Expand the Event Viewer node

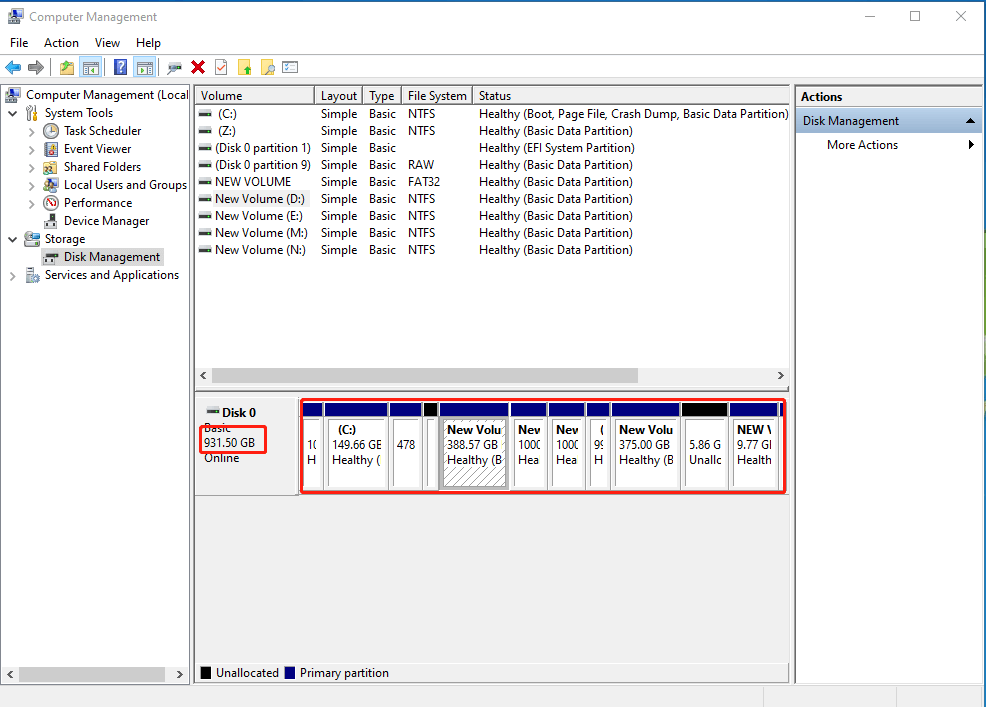[x=31, y=150]
